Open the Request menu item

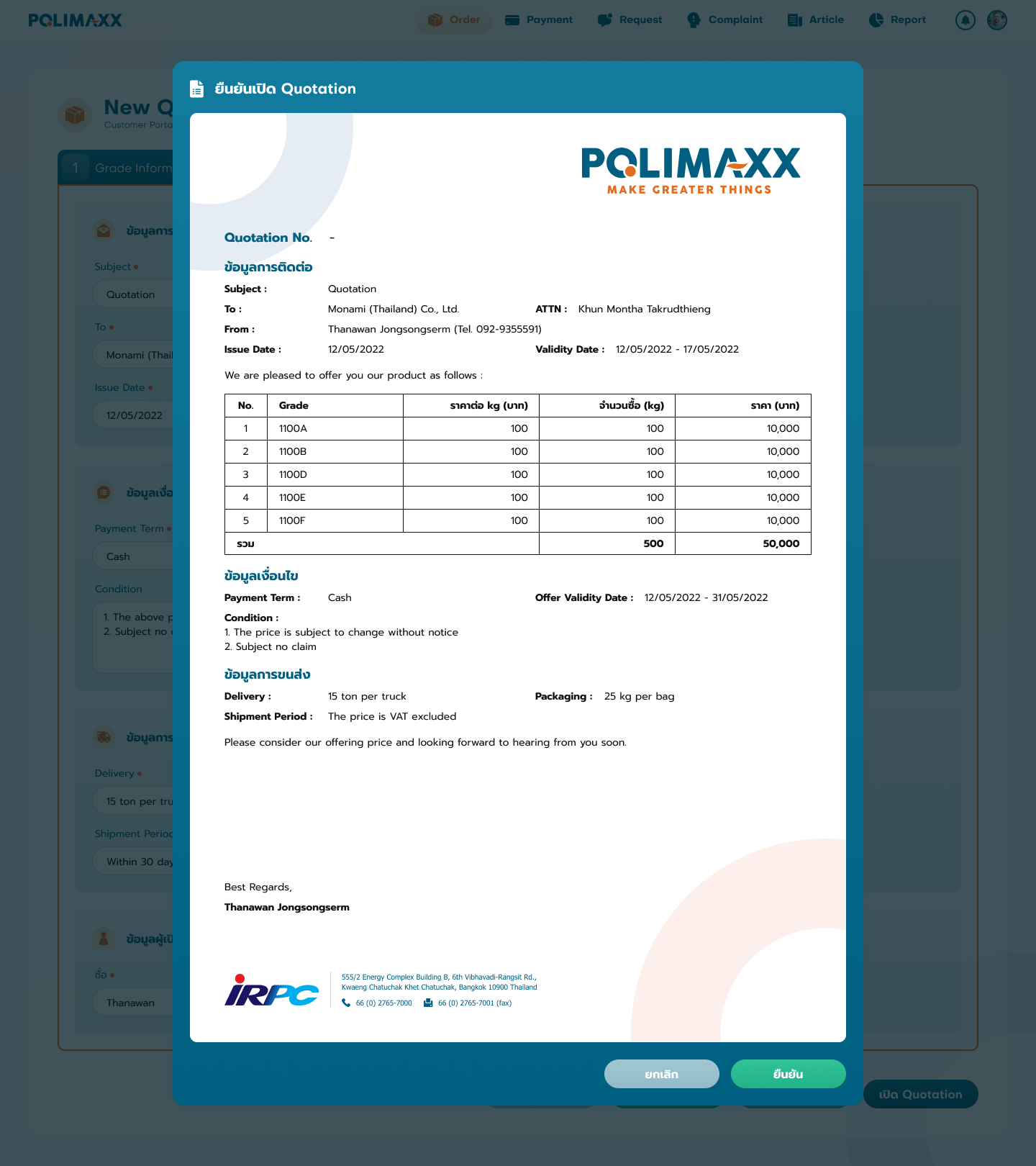[630, 20]
